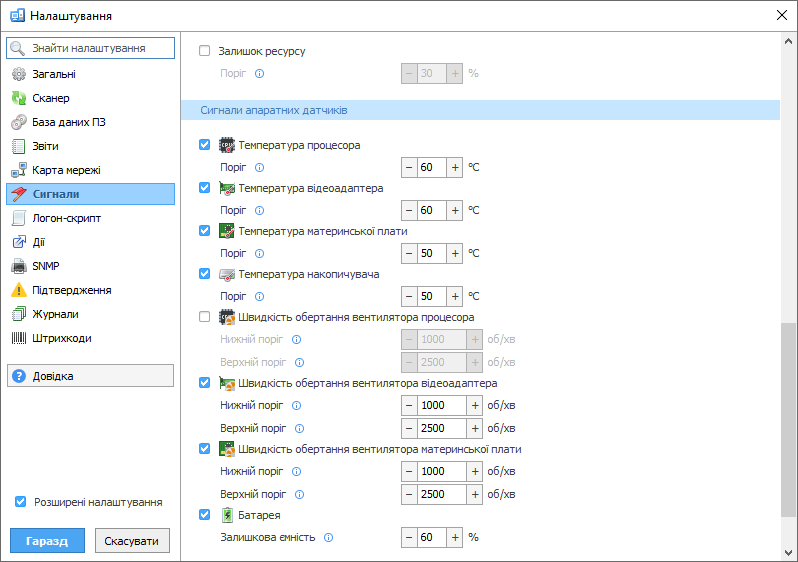Viewport: 798px width, 562px height.
Task: Click the Підтвердження warning icon
Action: [18, 290]
